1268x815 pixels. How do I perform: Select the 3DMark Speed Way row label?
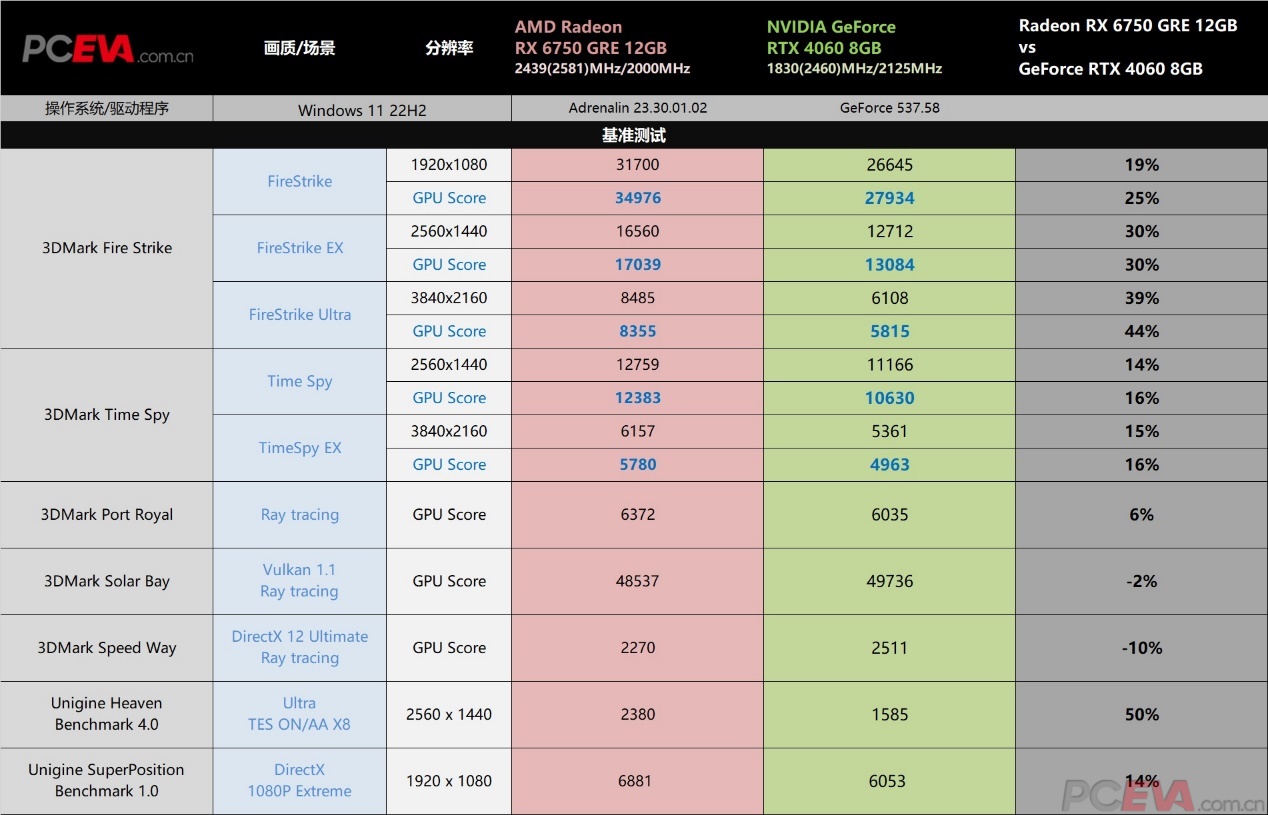click(107, 648)
